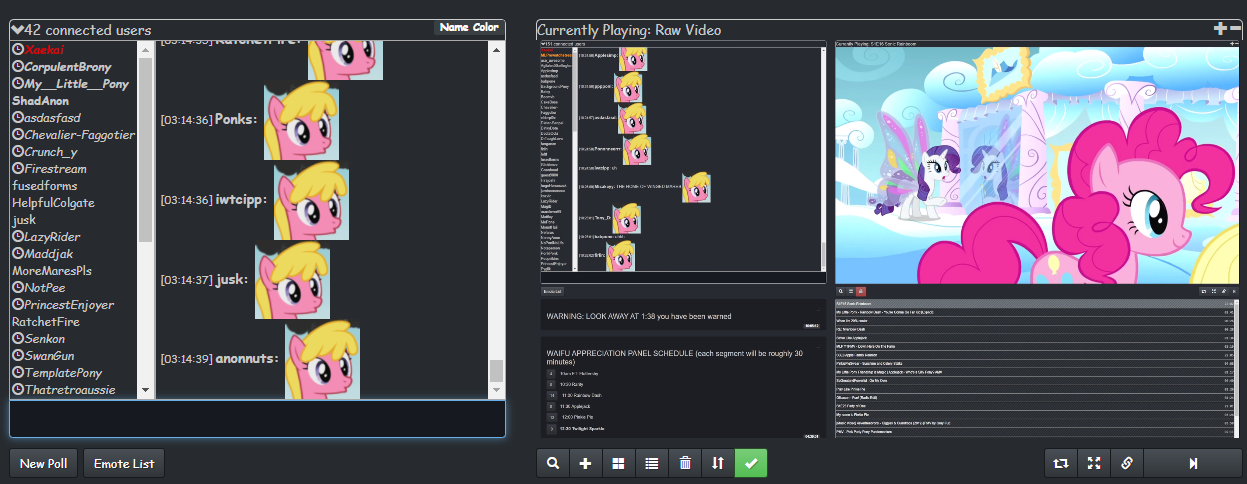Screen dimensions: 1247x484
Task: Click the Name Color button
Action: tap(468, 28)
